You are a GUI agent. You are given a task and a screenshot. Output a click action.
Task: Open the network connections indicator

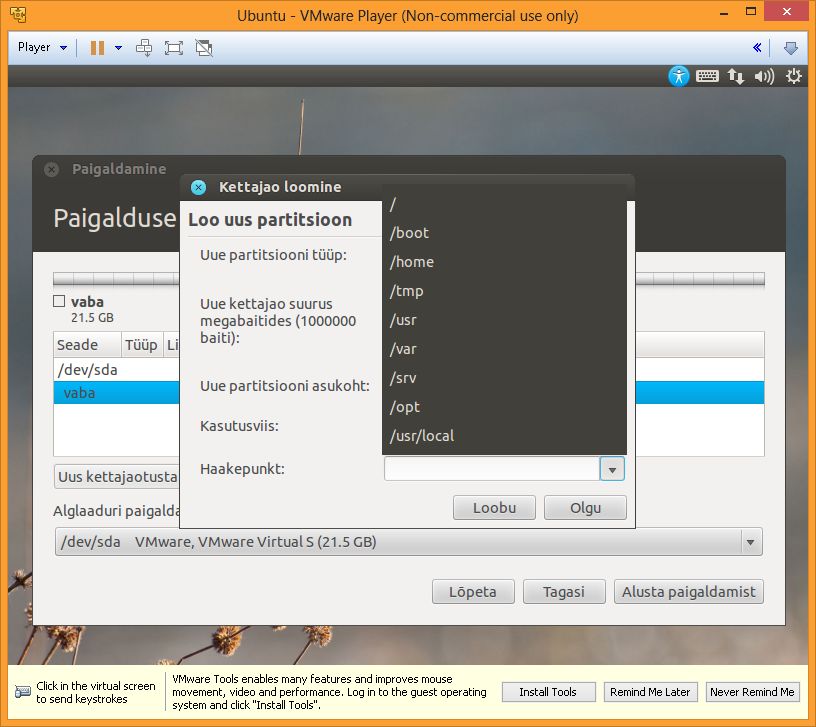(x=736, y=76)
